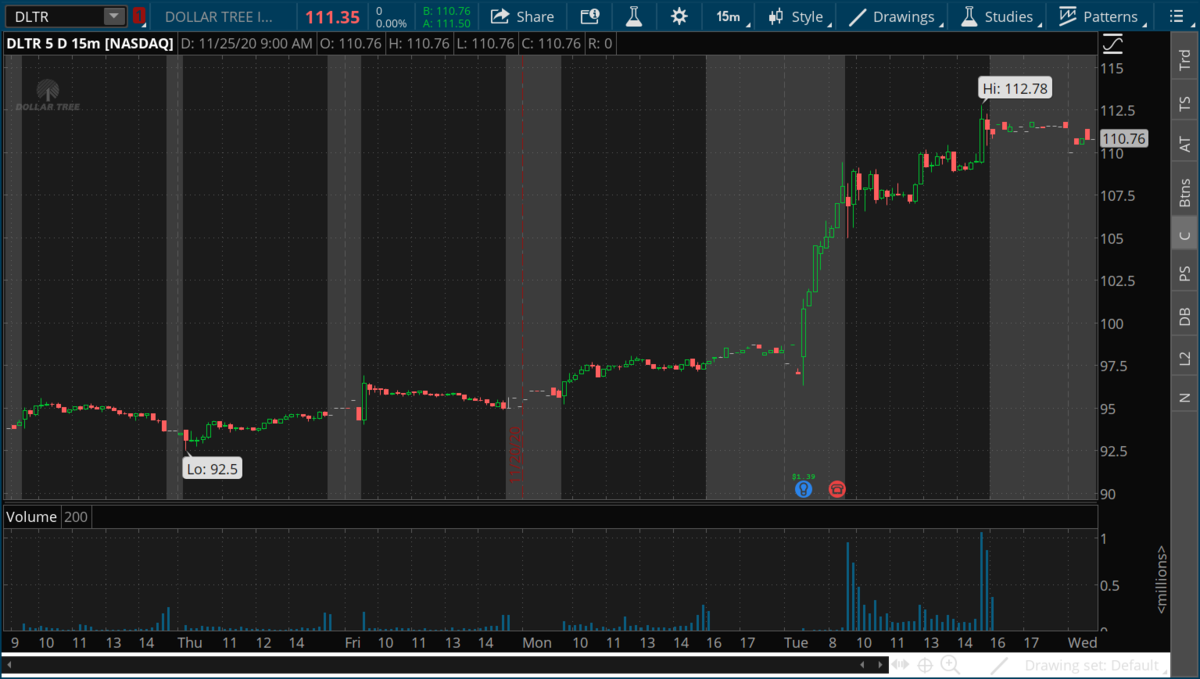Click the volume value 200 label

76,517
